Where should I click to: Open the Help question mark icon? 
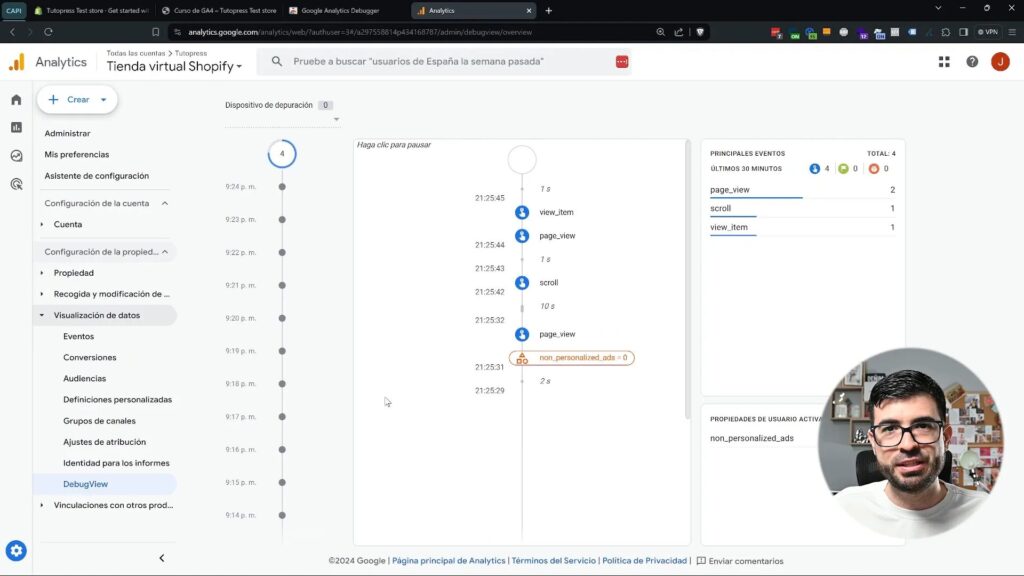tap(972, 61)
